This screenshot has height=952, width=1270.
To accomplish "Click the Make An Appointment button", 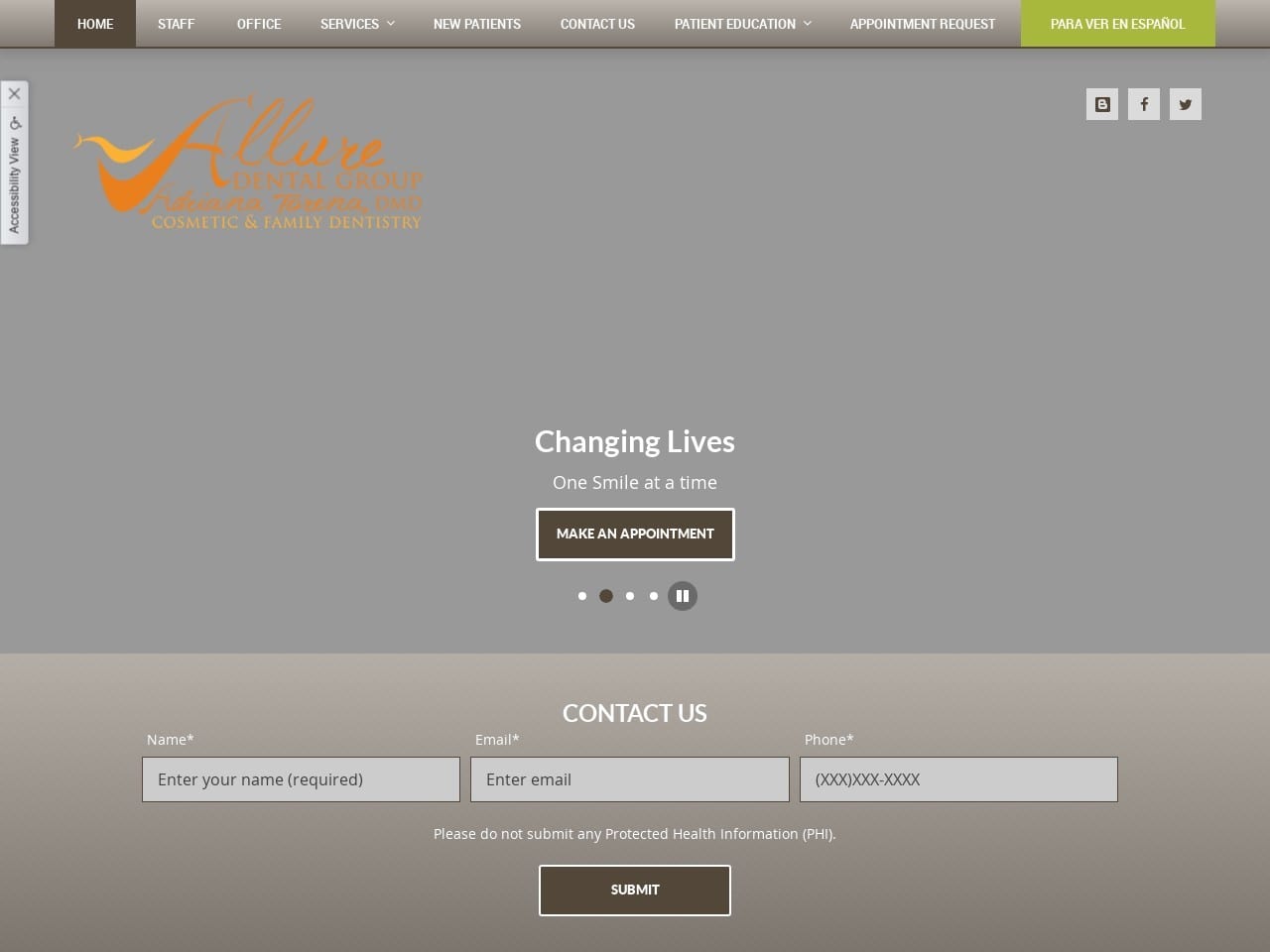I will click(635, 535).
